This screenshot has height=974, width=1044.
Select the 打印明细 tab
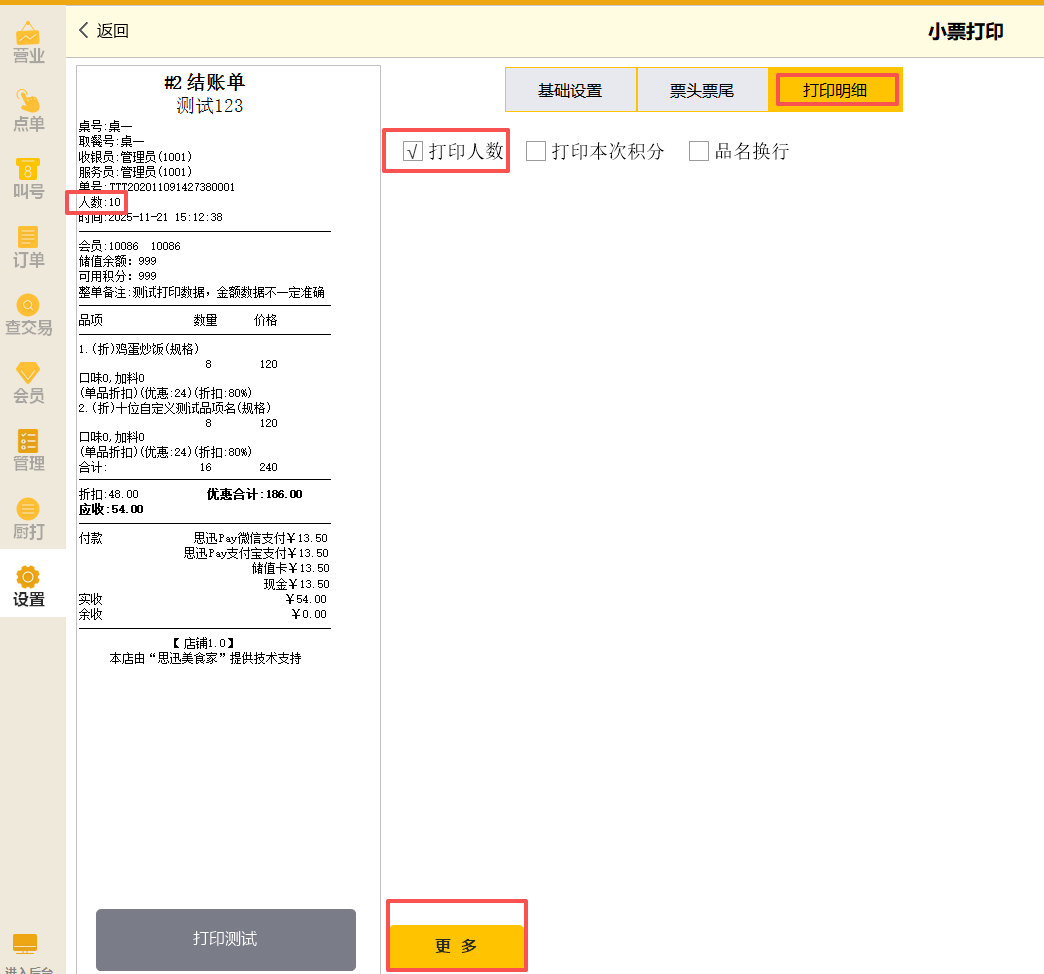[x=835, y=90]
